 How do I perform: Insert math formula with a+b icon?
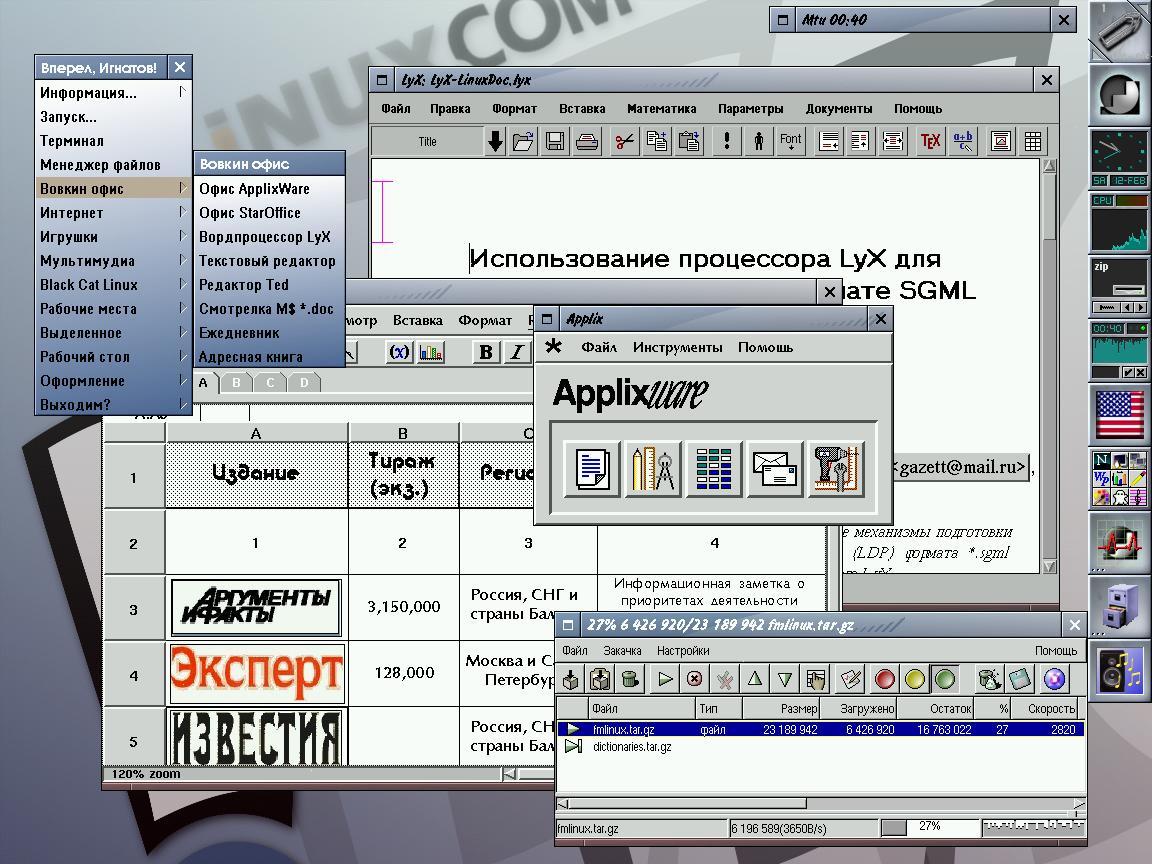[962, 140]
